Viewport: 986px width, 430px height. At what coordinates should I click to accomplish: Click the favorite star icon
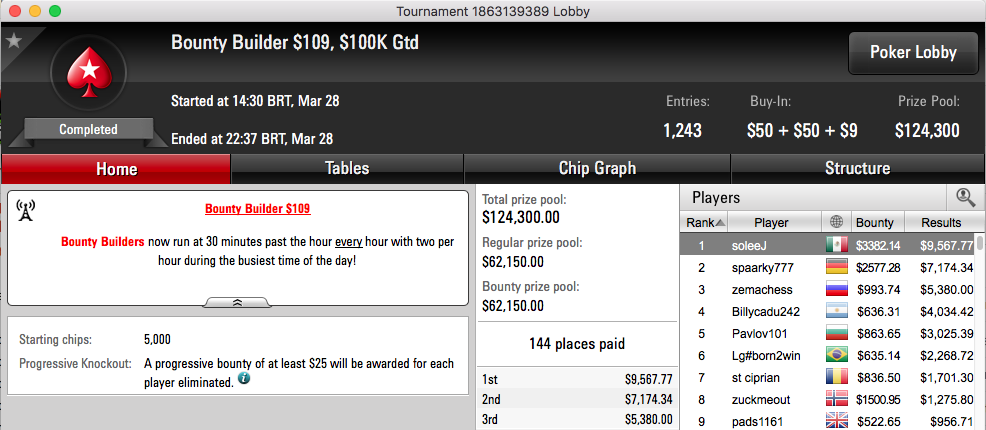click(x=13, y=41)
